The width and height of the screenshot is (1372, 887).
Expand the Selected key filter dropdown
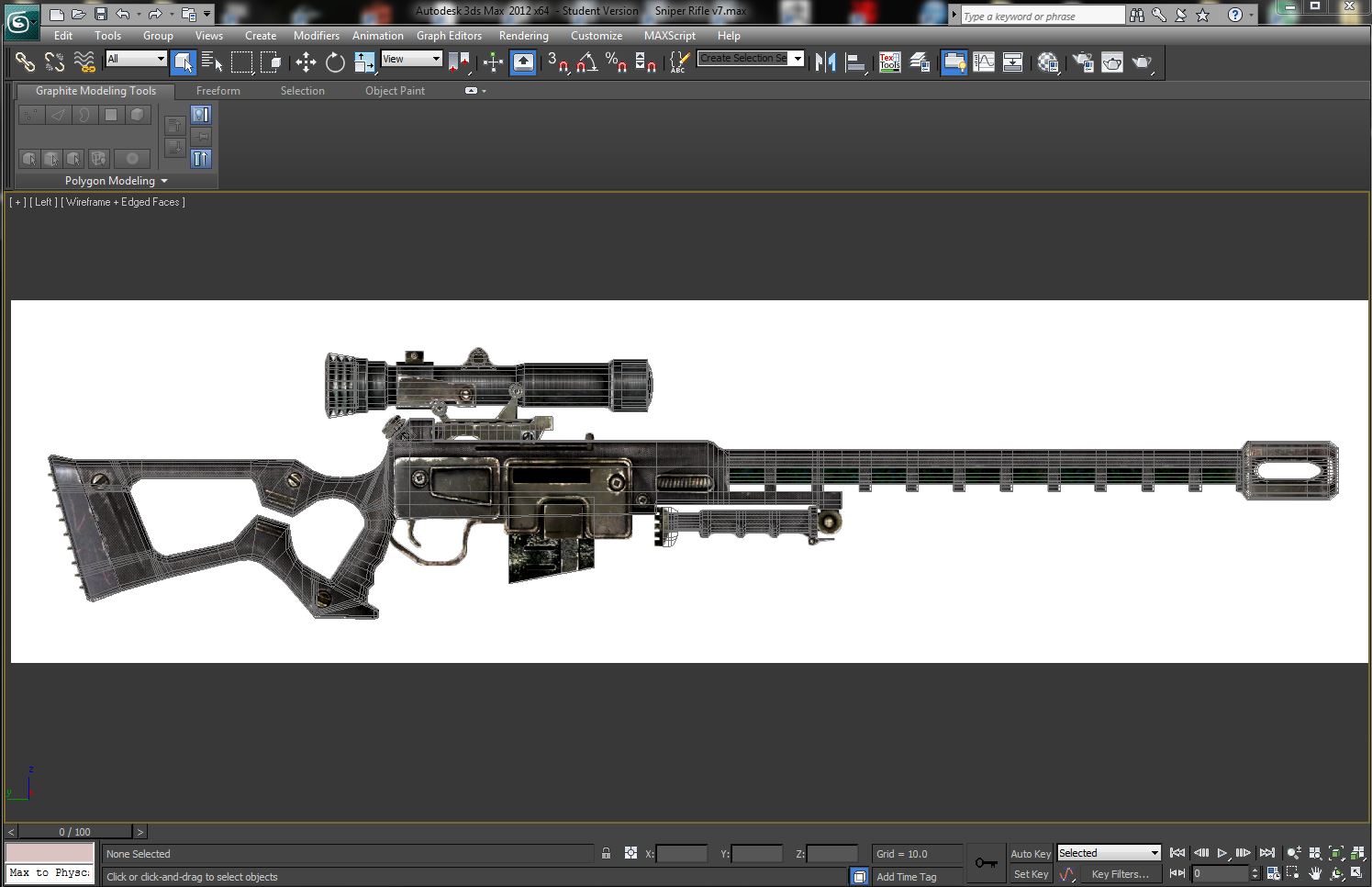[1108, 852]
